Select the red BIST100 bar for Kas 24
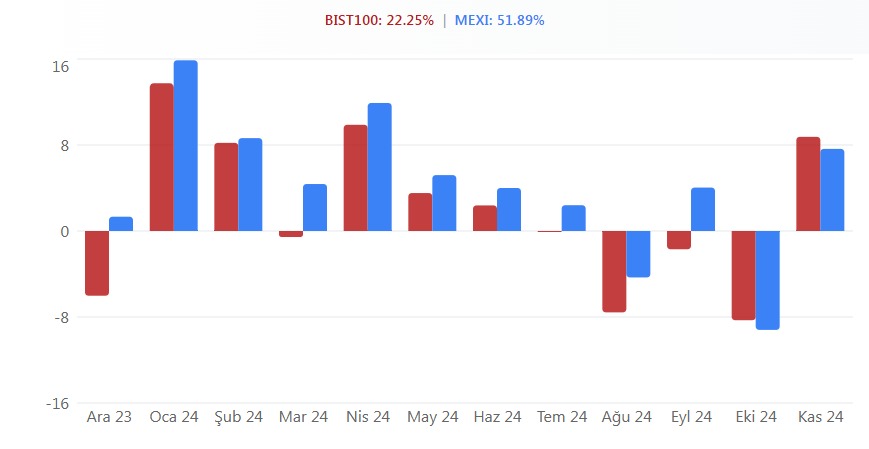Image resolution: width=869 pixels, height=449 pixels. click(x=808, y=184)
